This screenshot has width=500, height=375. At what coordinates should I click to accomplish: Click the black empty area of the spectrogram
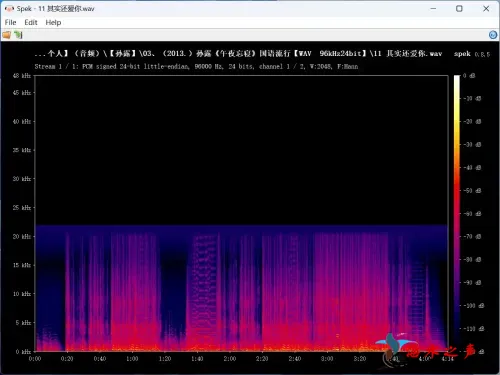coord(241,150)
